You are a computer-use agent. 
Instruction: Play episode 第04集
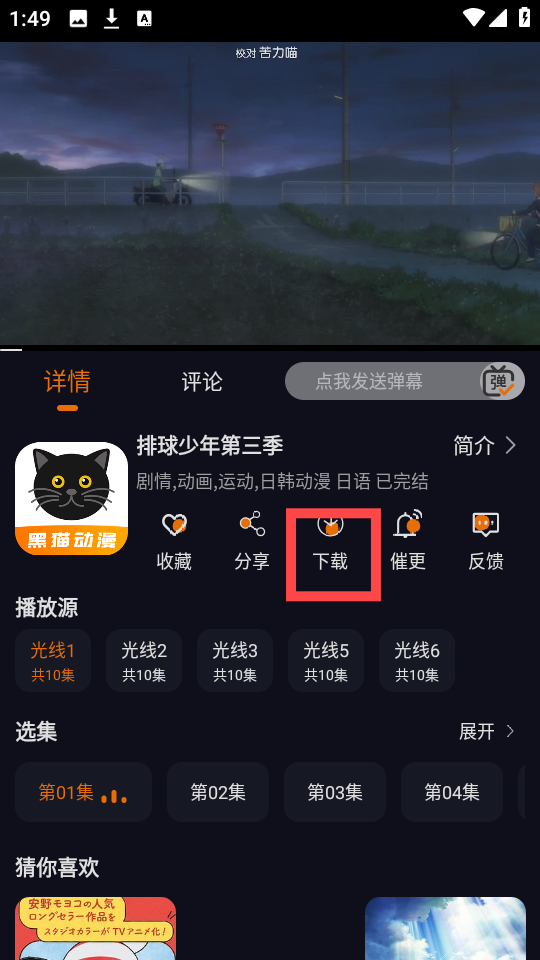452,792
